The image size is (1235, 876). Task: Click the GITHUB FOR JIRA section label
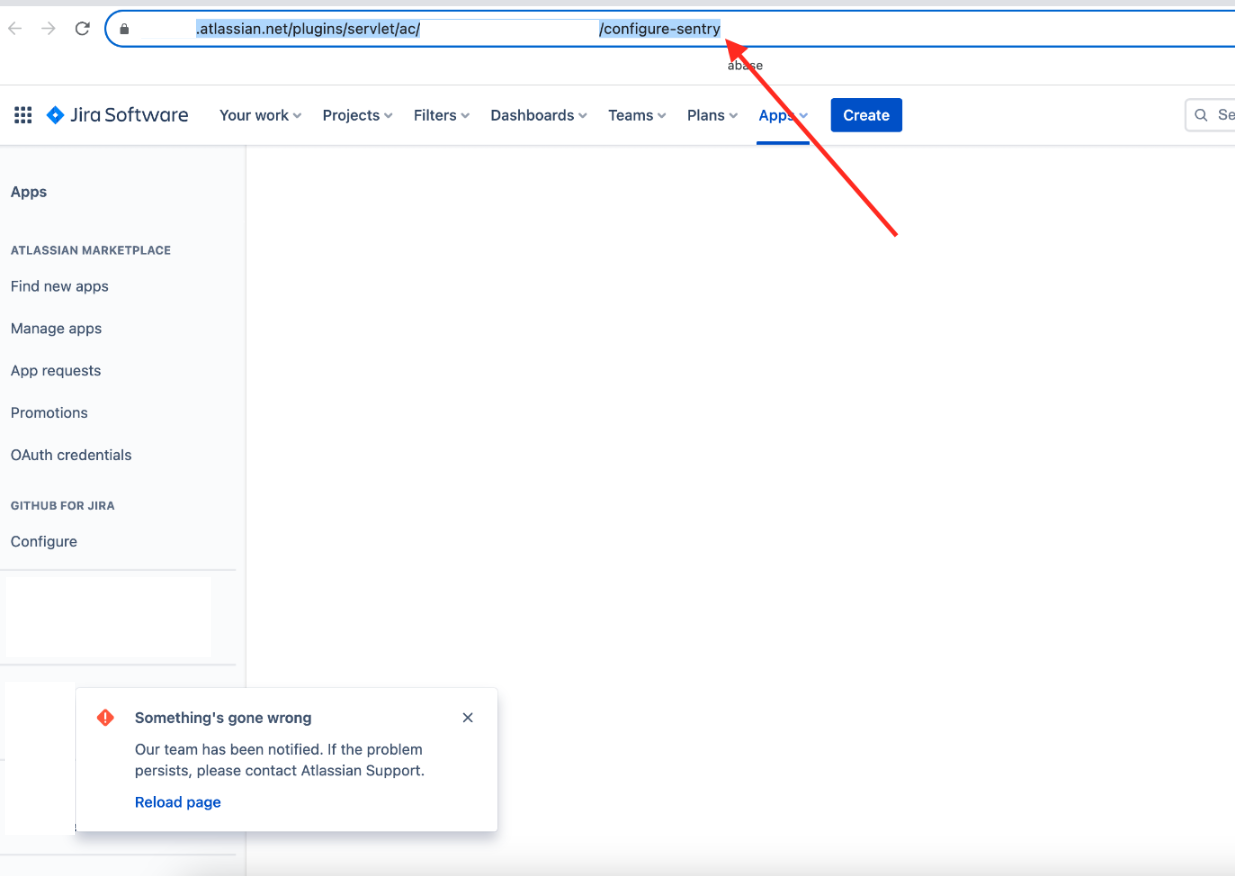point(63,505)
